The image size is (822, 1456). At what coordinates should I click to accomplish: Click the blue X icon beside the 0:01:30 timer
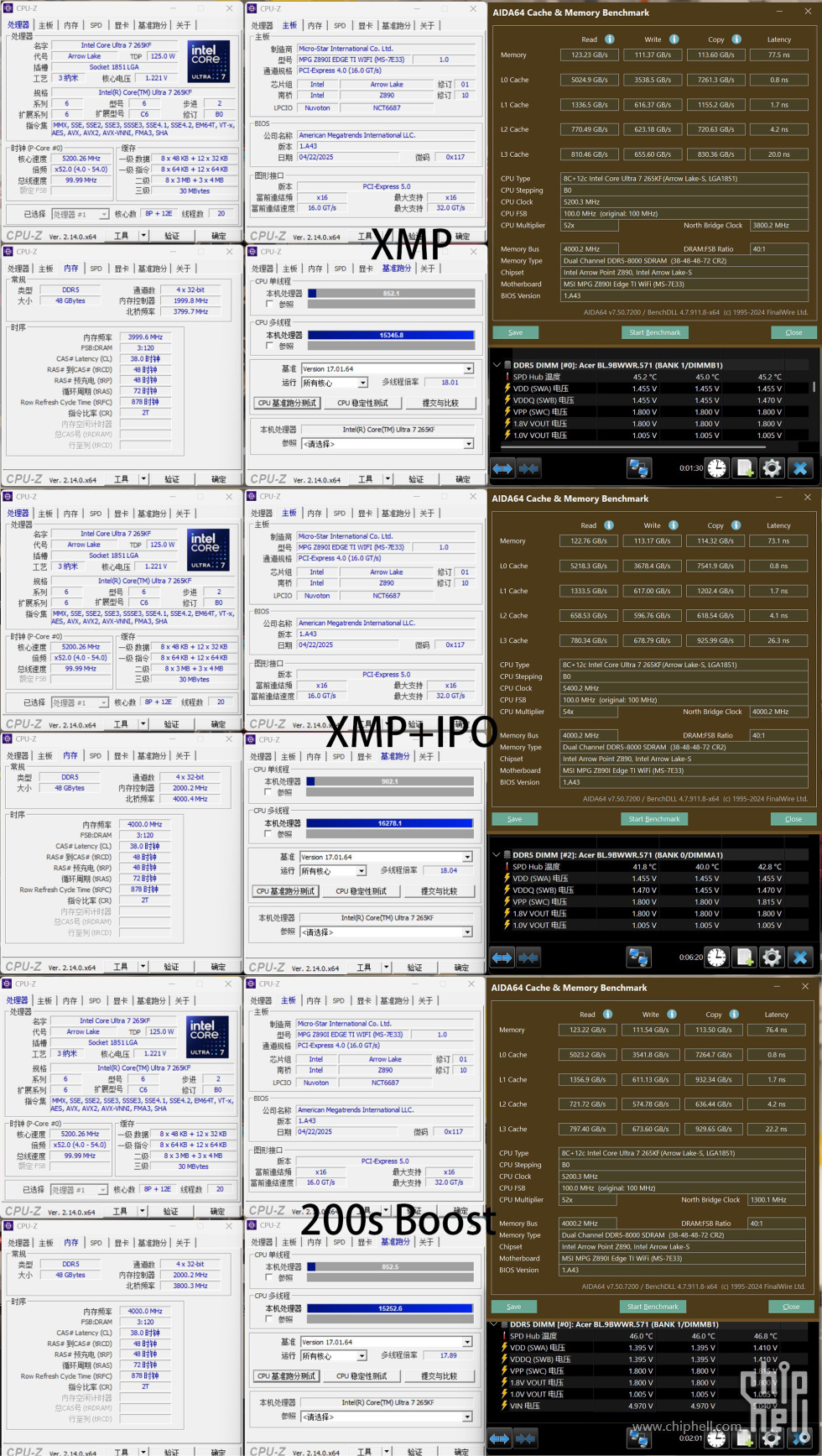point(800,468)
